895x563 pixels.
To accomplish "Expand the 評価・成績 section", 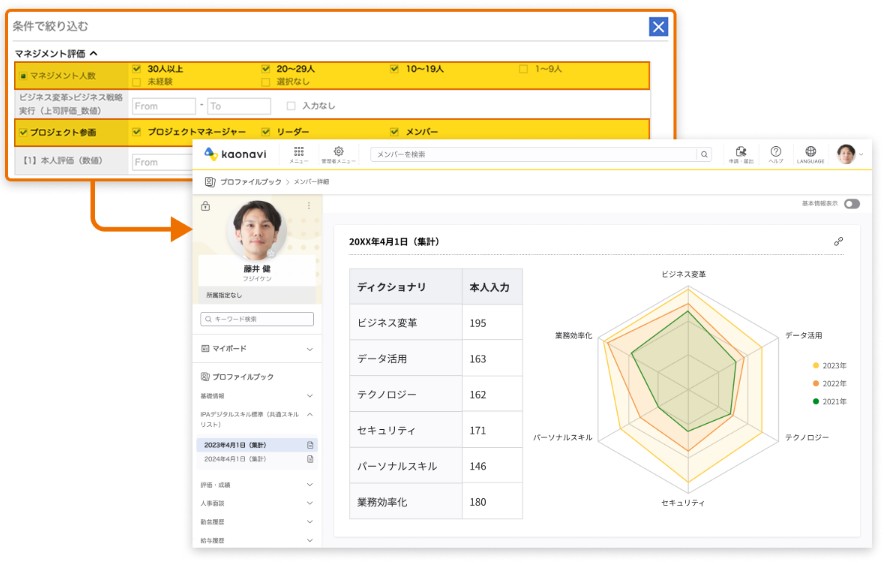I will click(310, 485).
